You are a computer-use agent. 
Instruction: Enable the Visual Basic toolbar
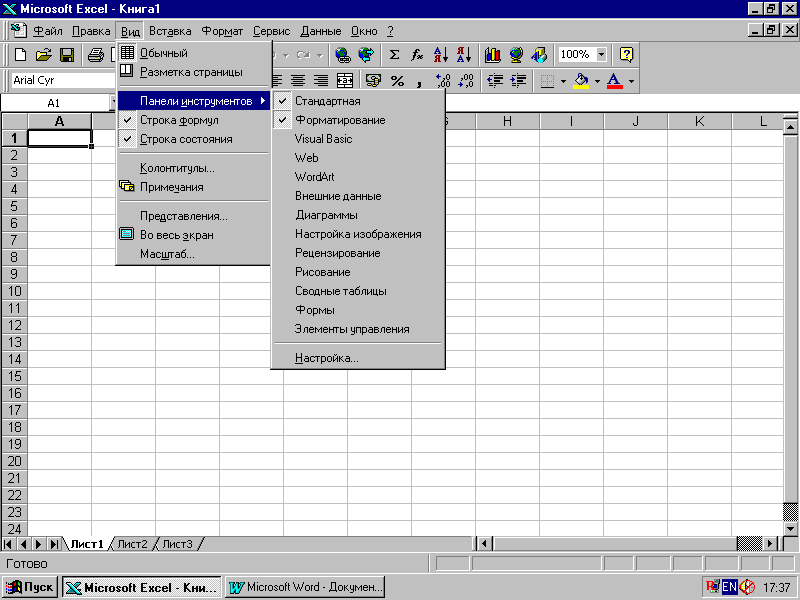[358, 139]
